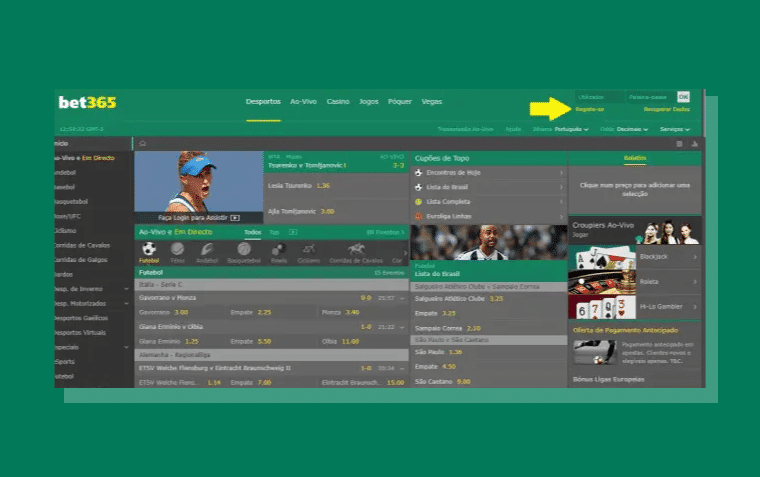Open Corridas de Galgos in sidebar
Screen dimensions: 760x477
click(x=93, y=260)
